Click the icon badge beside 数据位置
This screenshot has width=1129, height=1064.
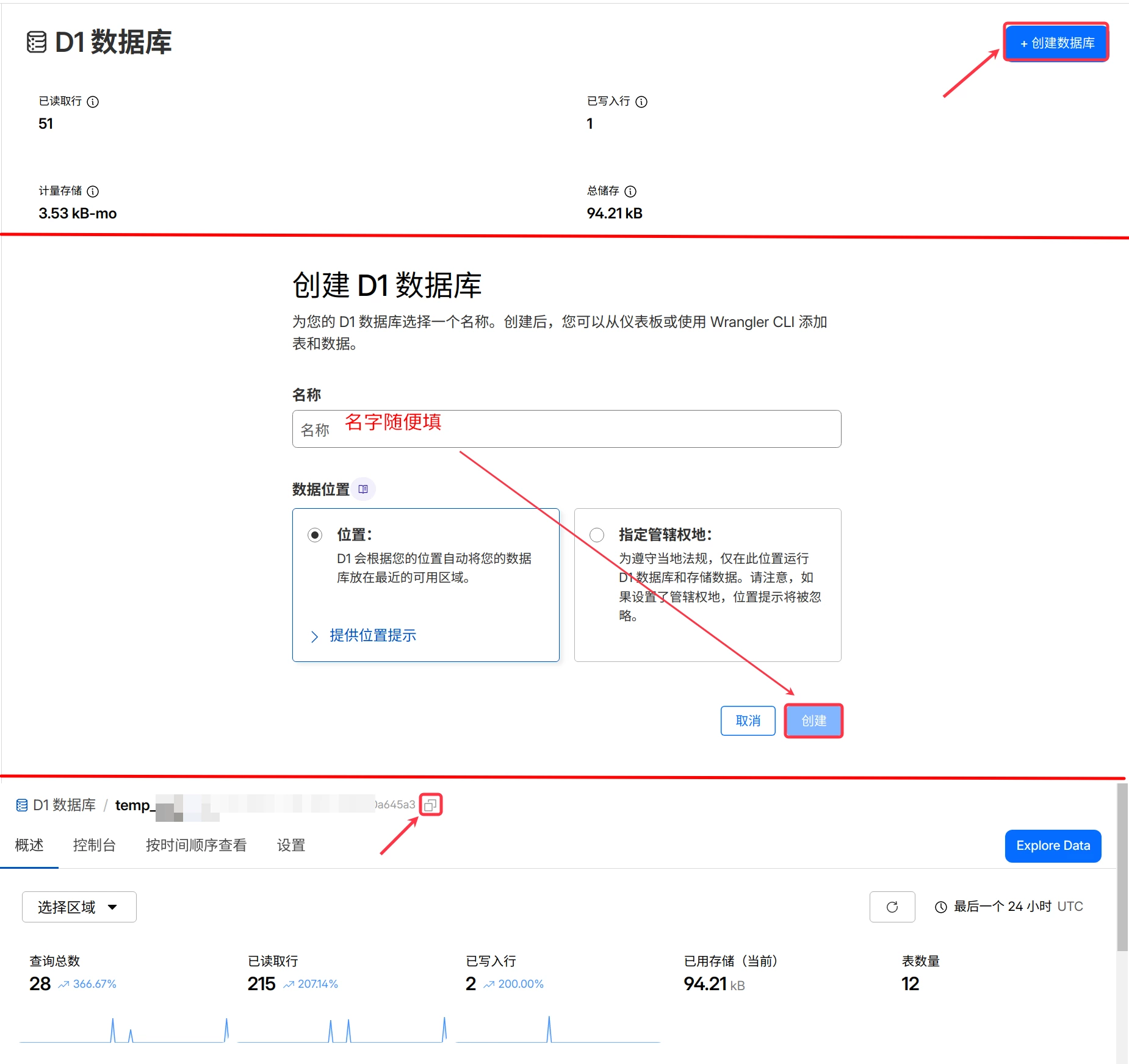point(364,488)
